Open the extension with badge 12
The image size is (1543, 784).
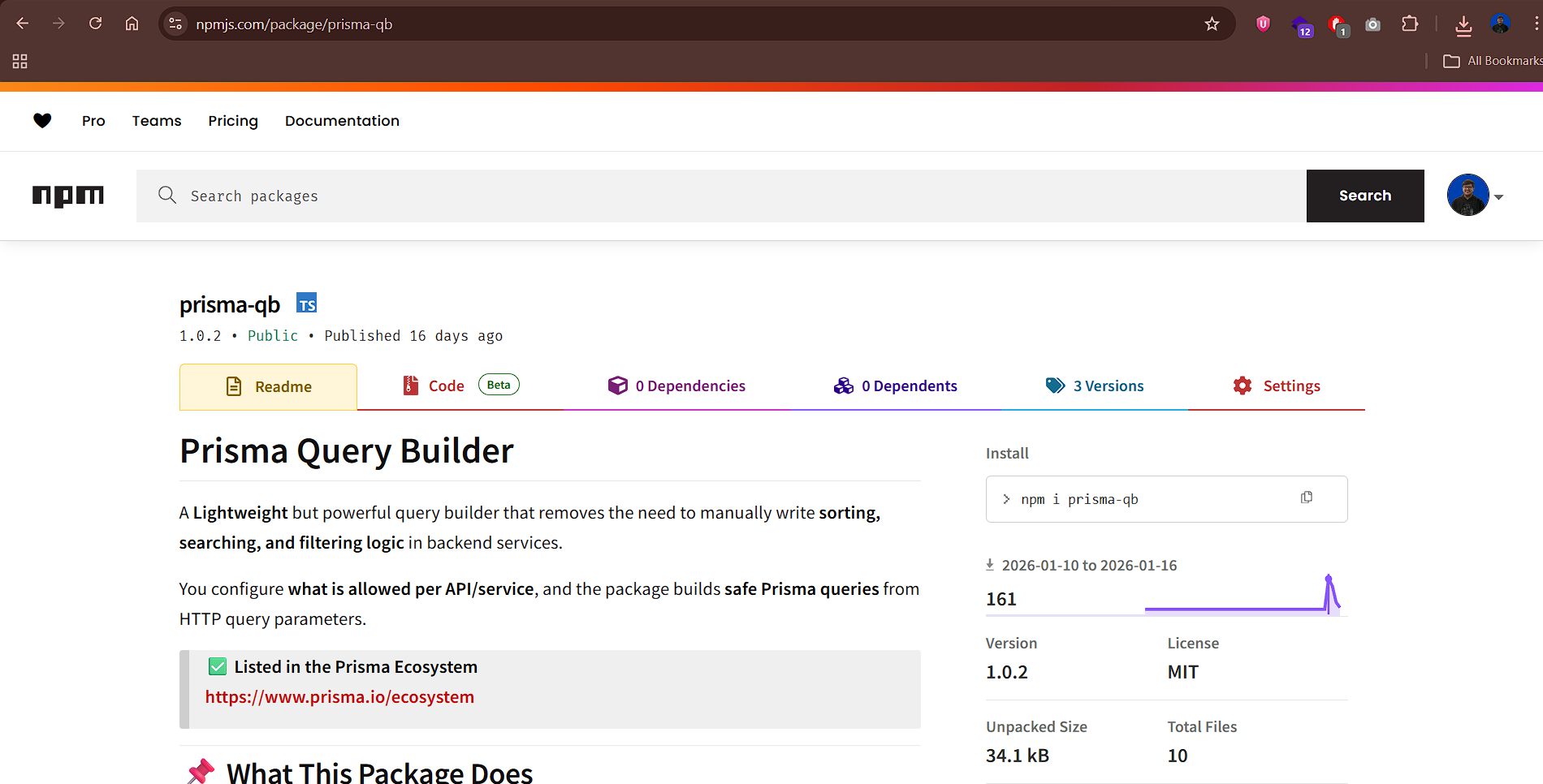(x=1302, y=26)
